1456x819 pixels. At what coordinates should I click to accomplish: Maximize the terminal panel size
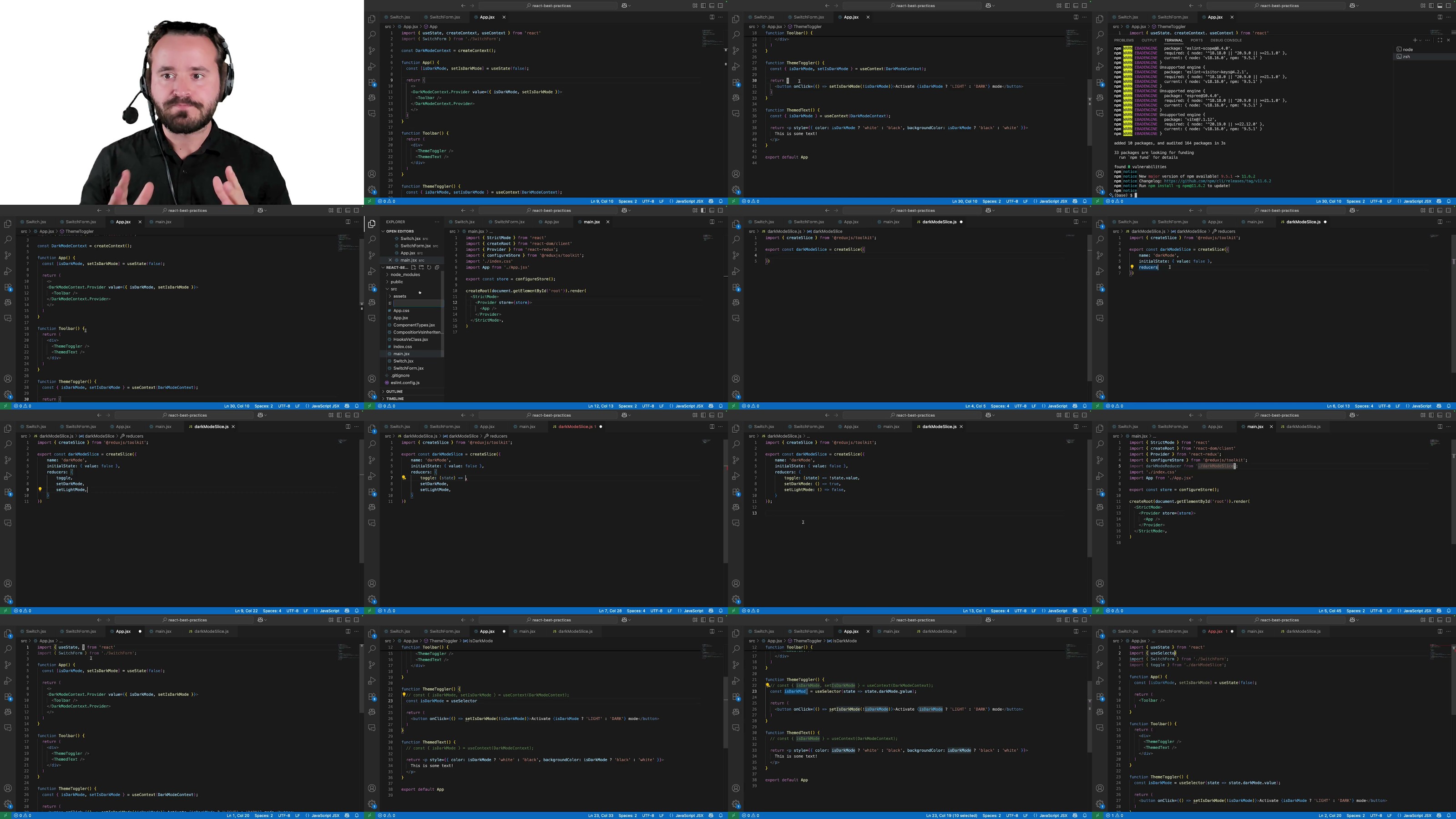(1440, 40)
